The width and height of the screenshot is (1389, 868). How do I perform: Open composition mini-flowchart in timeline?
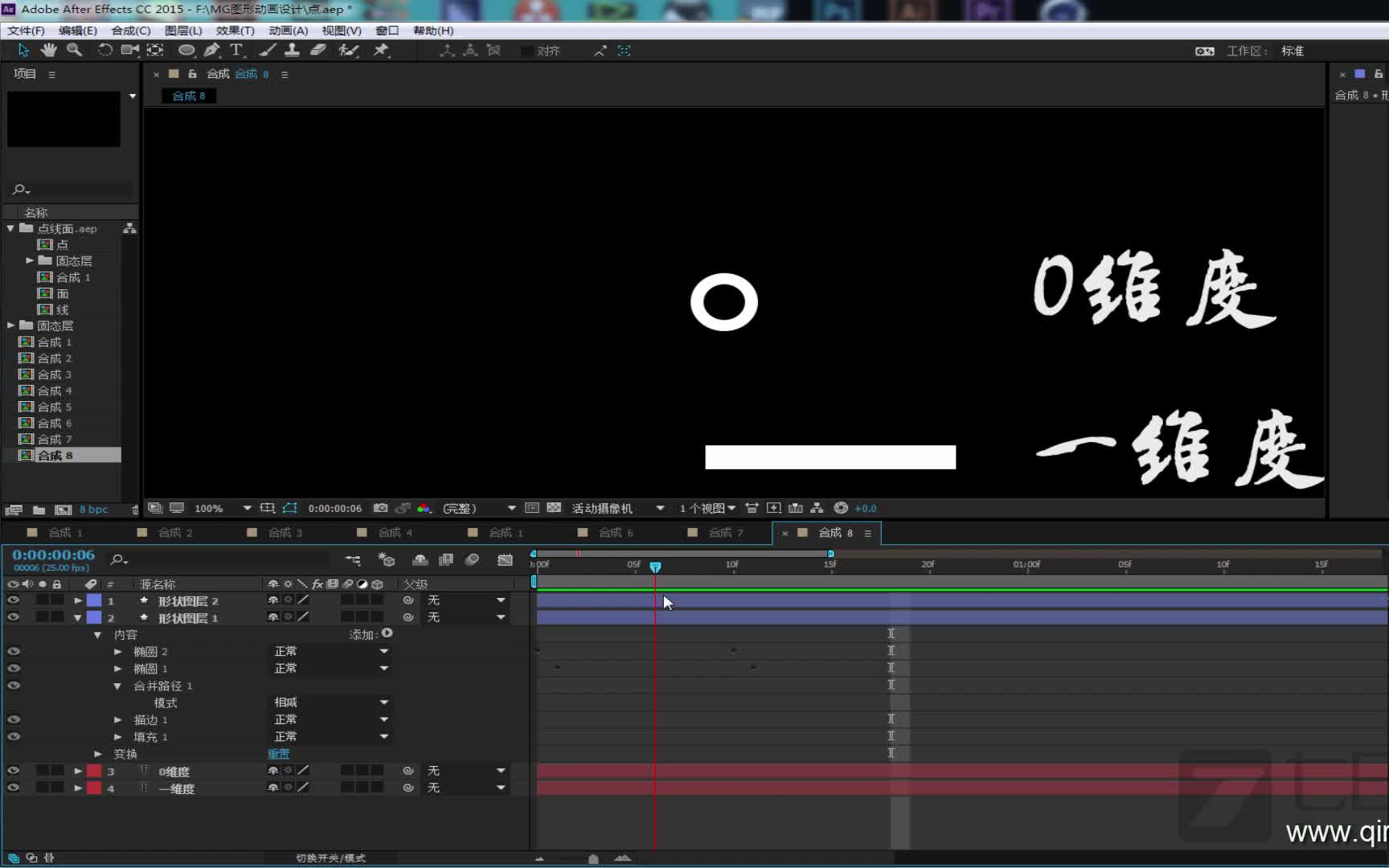(x=353, y=559)
